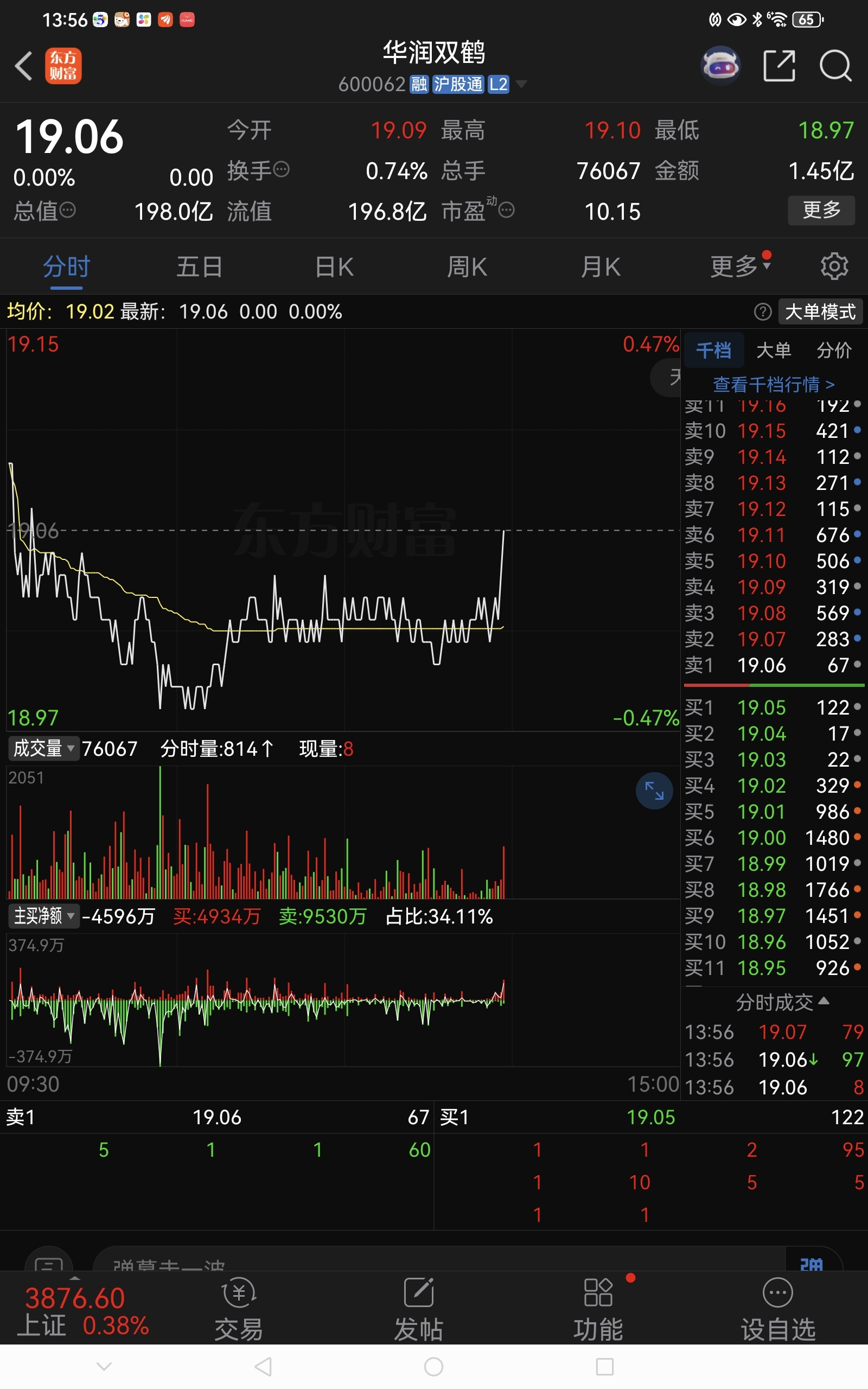Tap the question mark help icon
868x1389 pixels.
[762, 311]
